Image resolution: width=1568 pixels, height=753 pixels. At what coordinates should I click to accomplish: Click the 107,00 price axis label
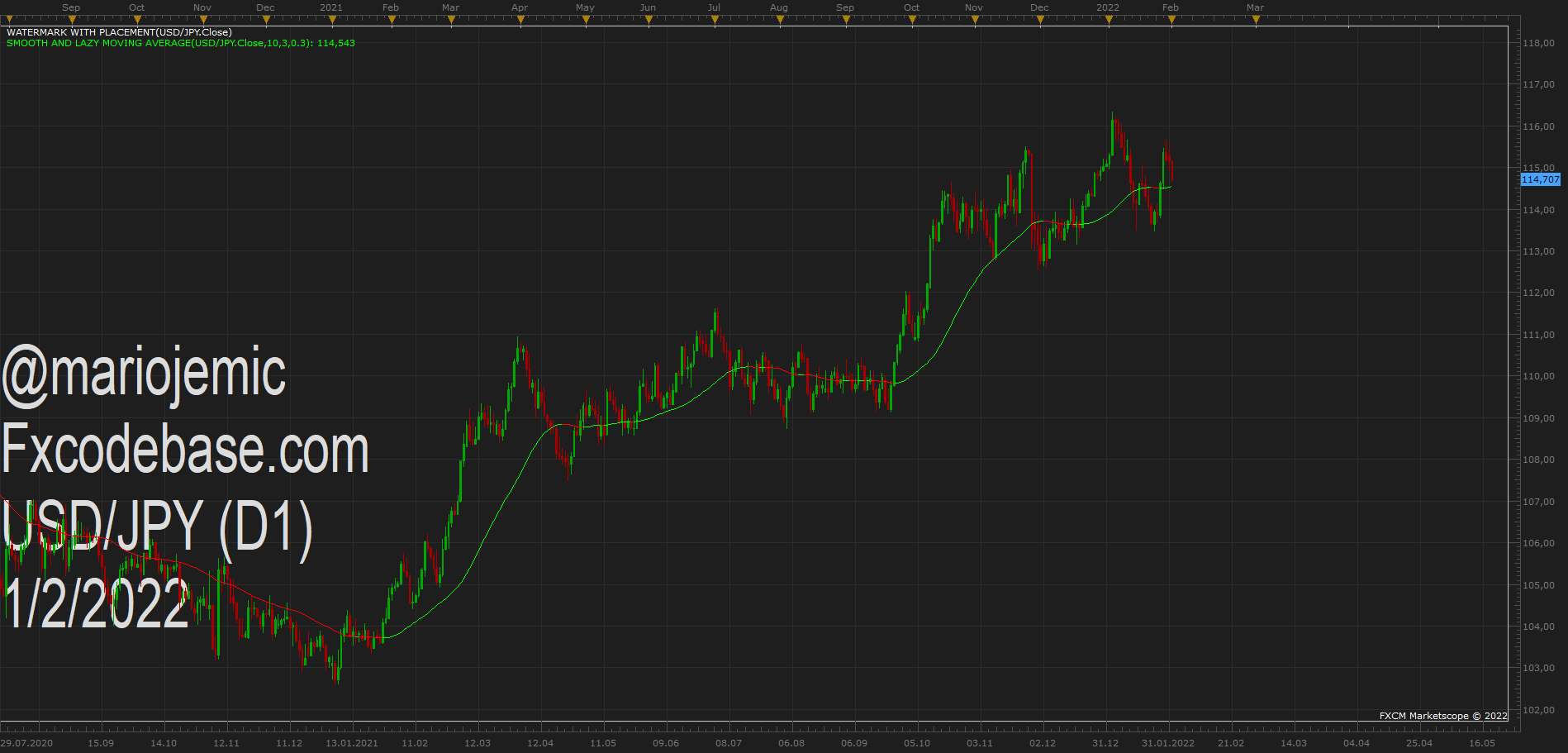(x=1539, y=502)
